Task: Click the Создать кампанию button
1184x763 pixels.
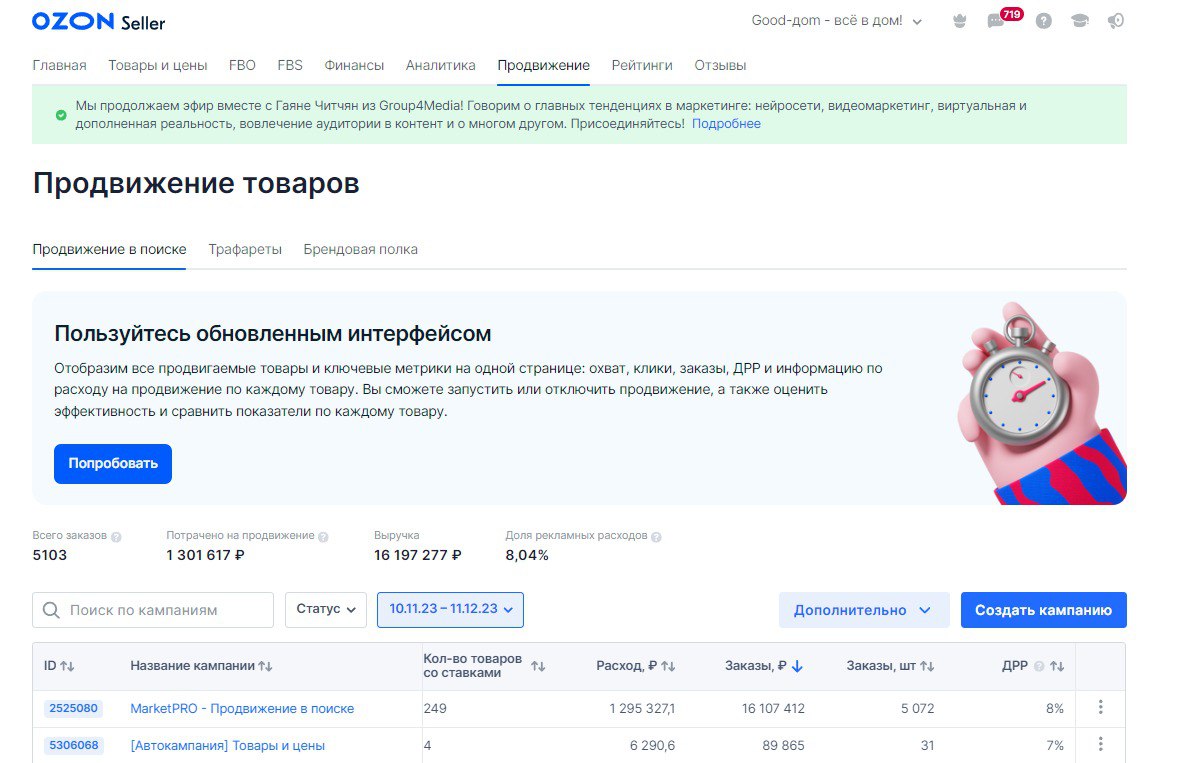Action: click(x=1044, y=610)
